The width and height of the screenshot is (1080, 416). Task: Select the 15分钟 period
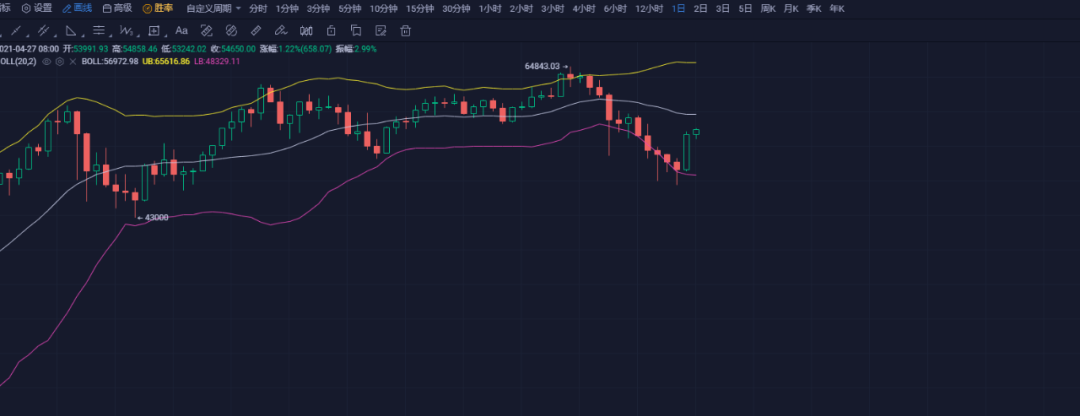pos(420,8)
